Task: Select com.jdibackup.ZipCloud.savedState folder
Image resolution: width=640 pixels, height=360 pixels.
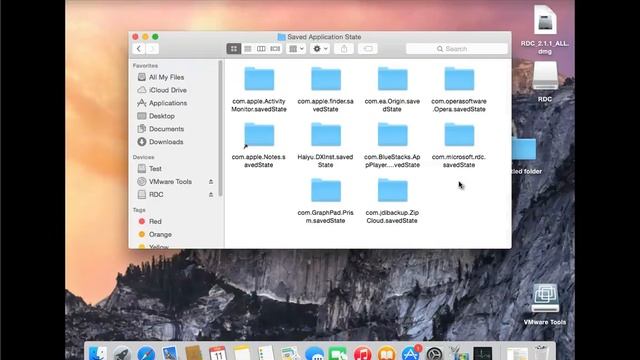Action: [392, 201]
